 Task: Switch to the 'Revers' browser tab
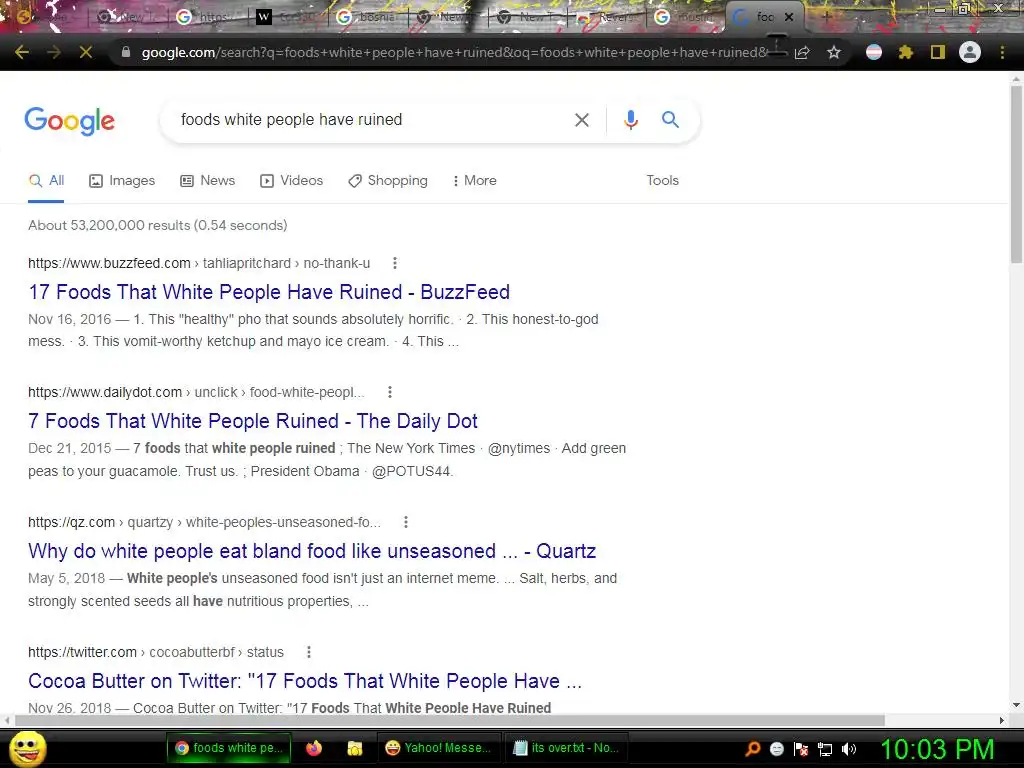pyautogui.click(x=607, y=18)
